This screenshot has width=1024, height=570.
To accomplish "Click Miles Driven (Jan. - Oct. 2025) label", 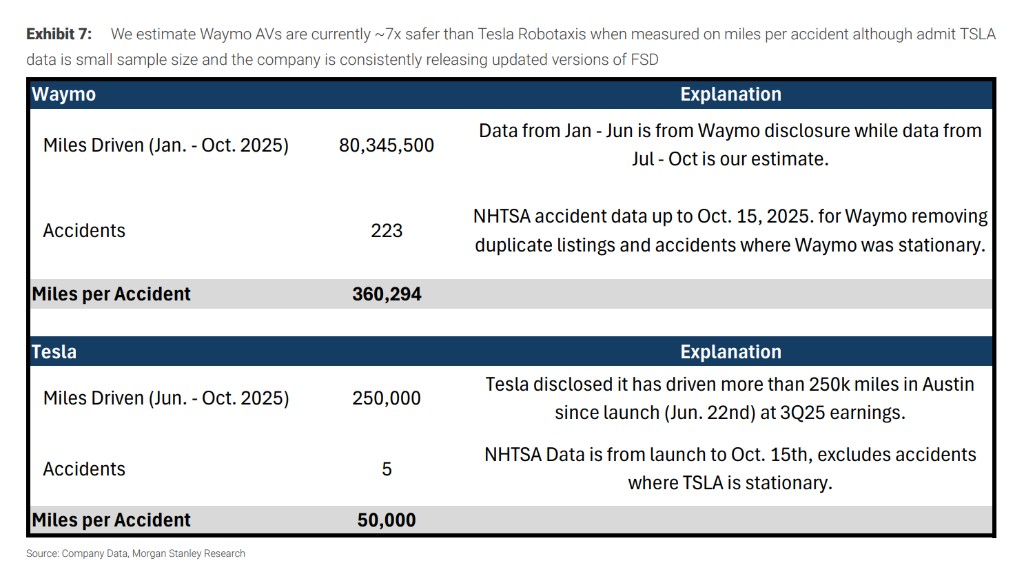I will [x=166, y=145].
